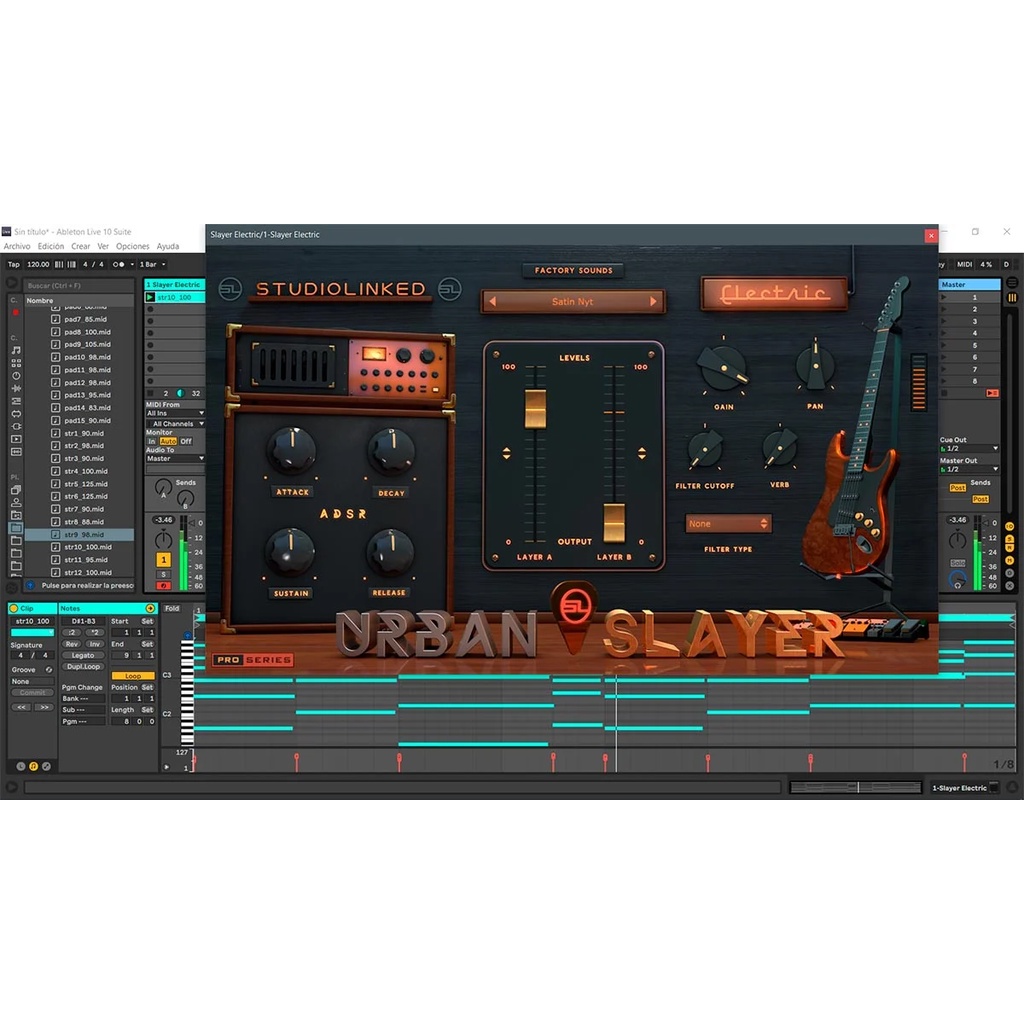This screenshot has height=1024, width=1024.
Task: Solo the Slayer Electric track
Action: point(163,574)
